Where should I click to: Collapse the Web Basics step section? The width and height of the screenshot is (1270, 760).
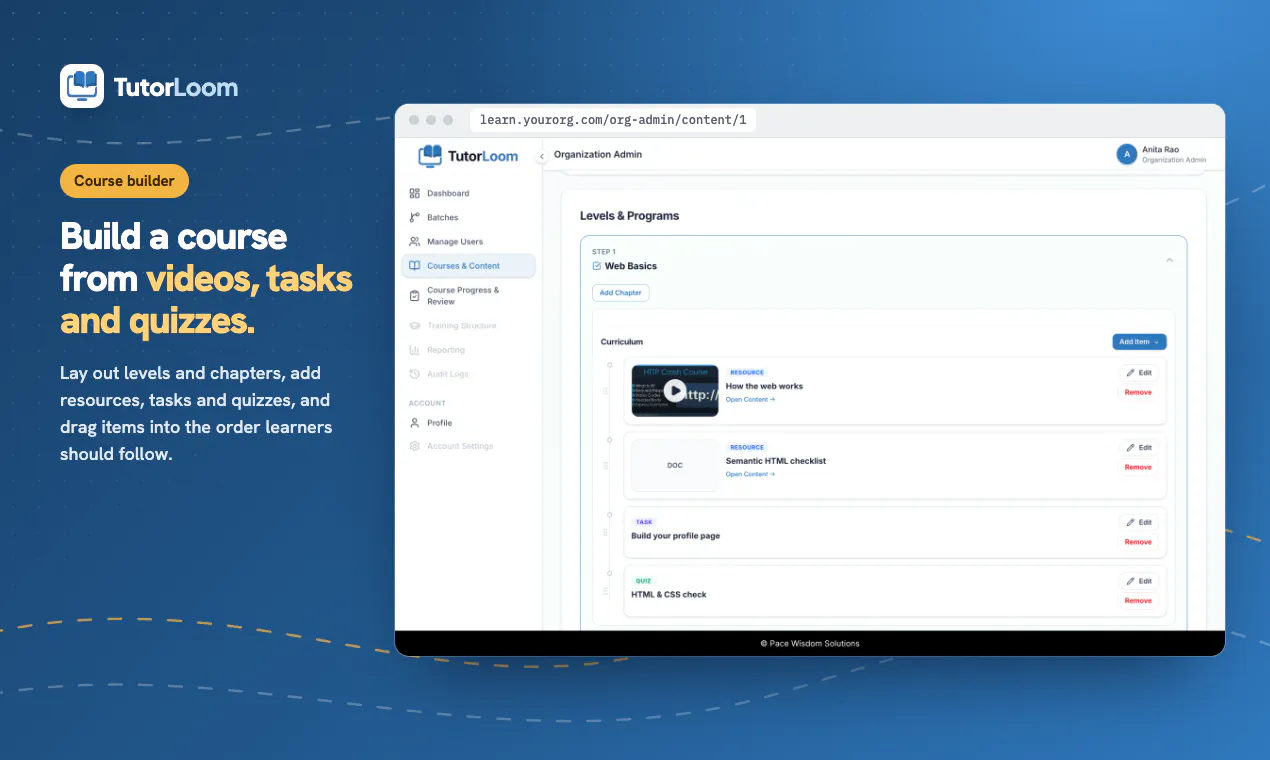(x=1169, y=260)
